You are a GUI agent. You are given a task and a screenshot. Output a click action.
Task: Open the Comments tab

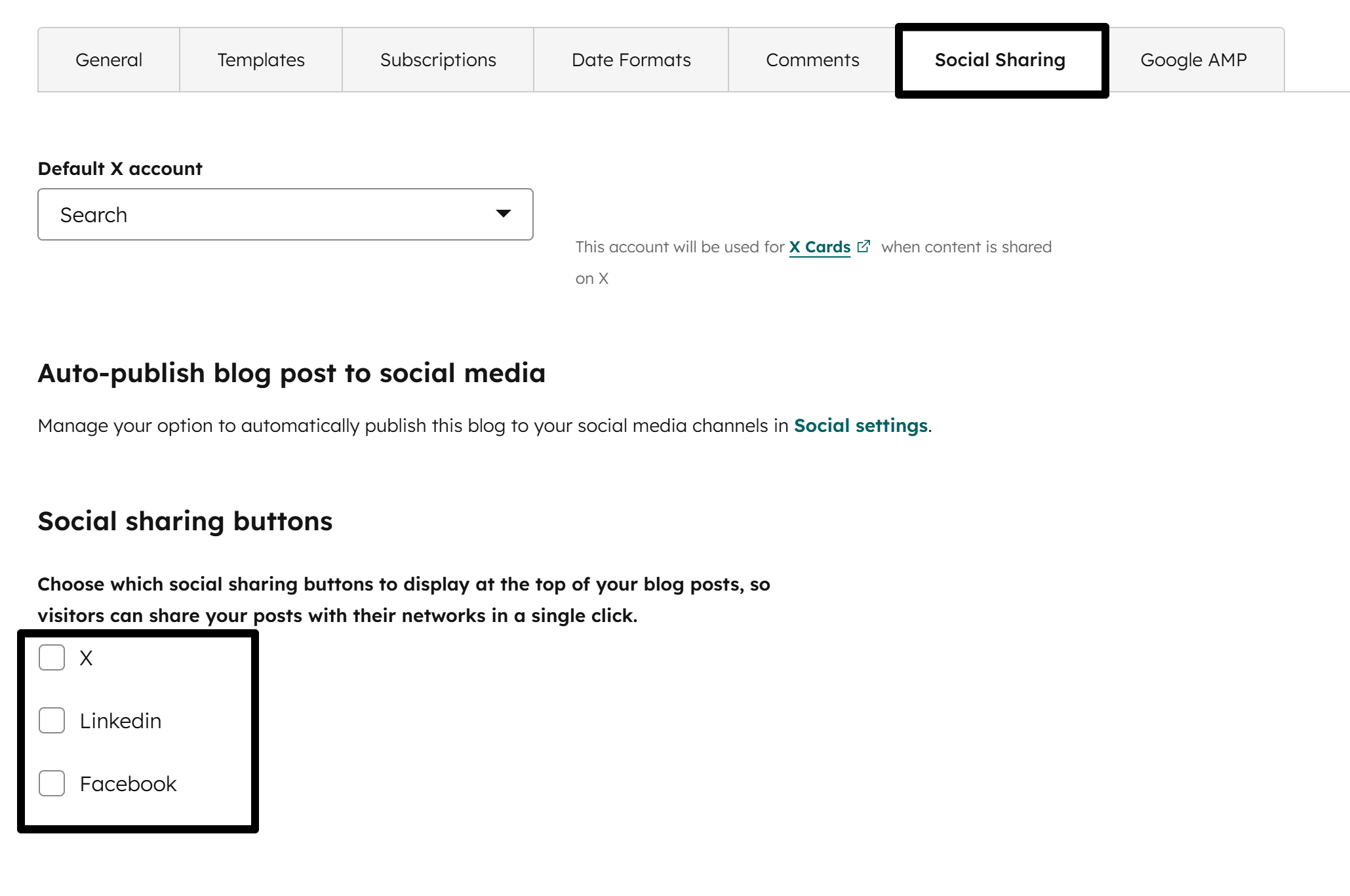(812, 59)
